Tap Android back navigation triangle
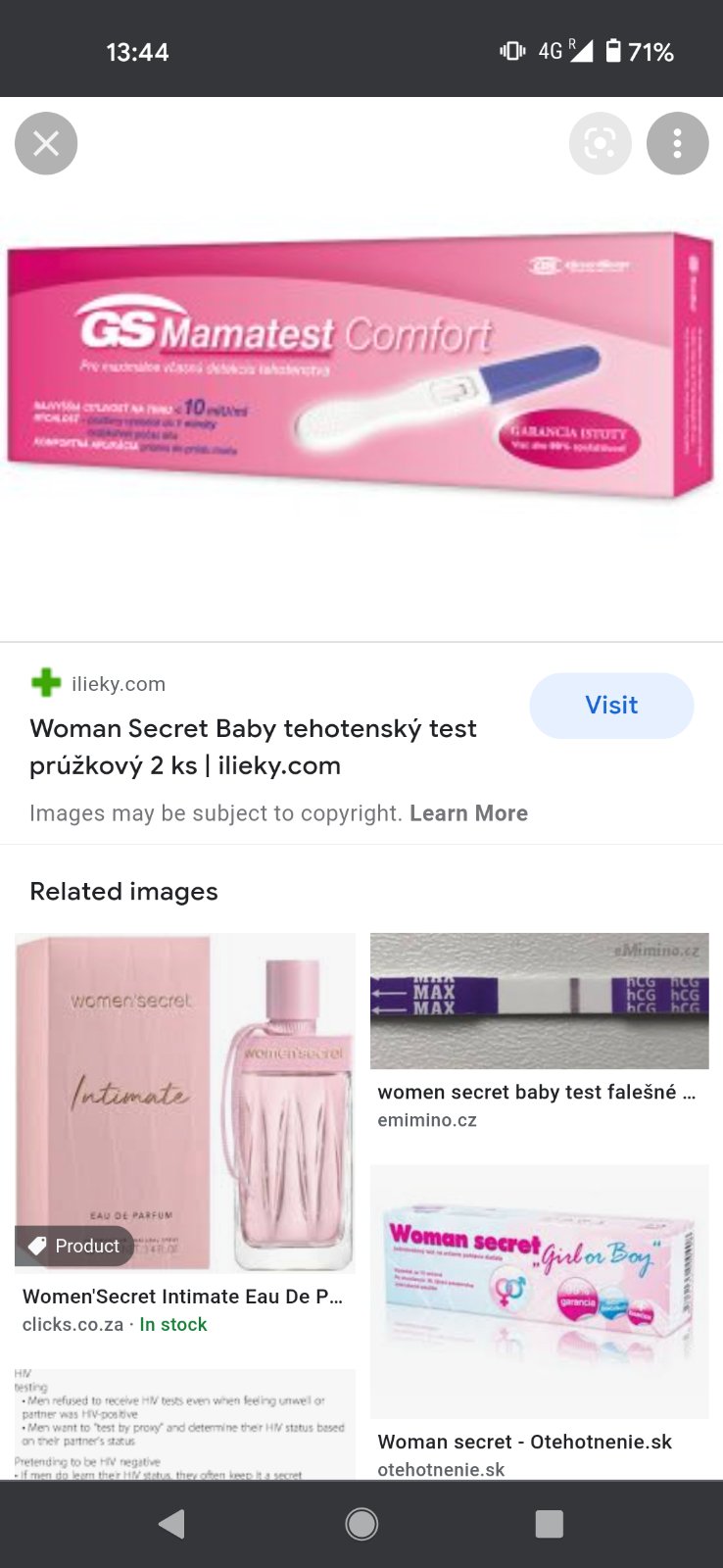Image resolution: width=723 pixels, height=1568 pixels. [171, 1524]
